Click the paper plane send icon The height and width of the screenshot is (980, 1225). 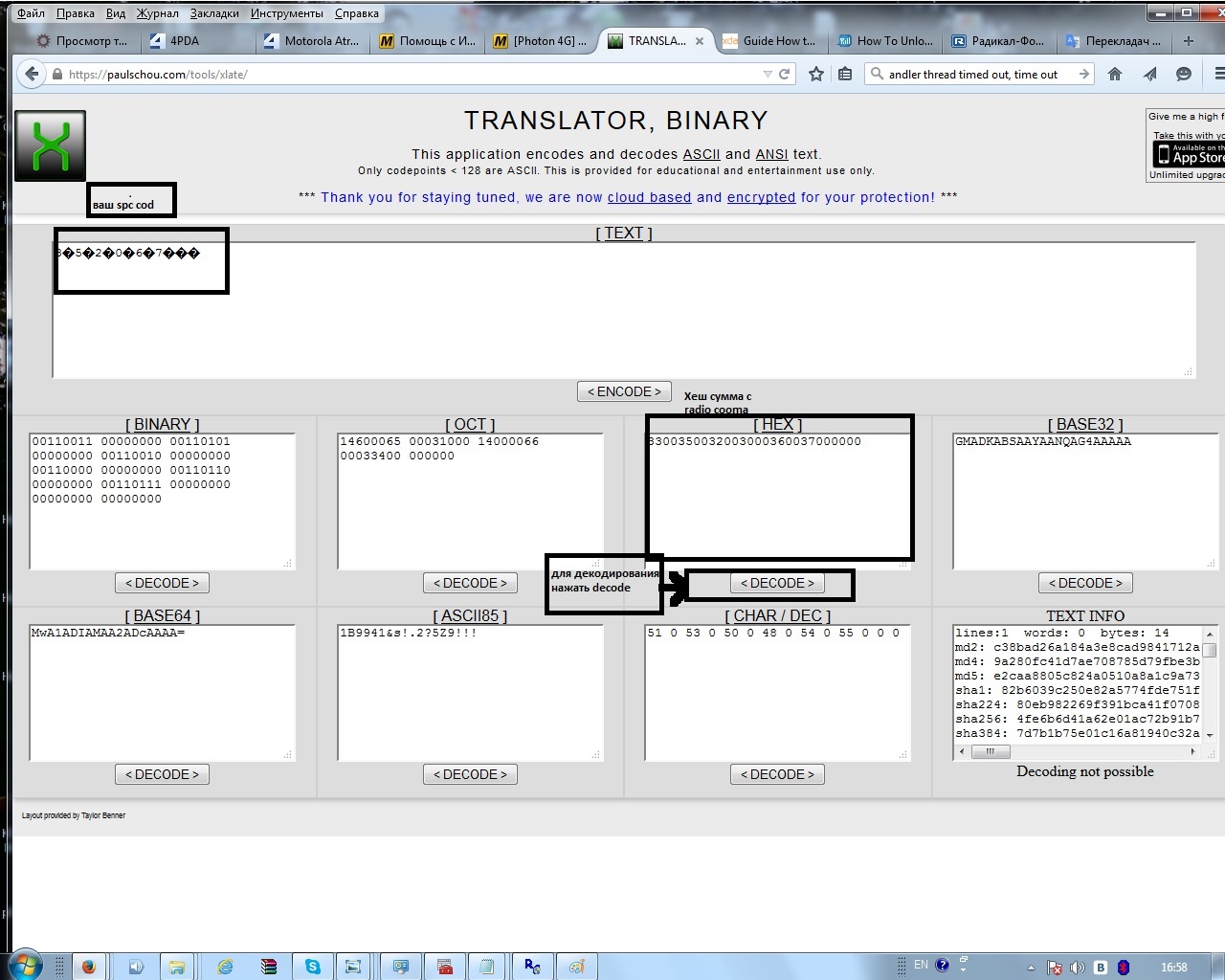pyautogui.click(x=1149, y=74)
